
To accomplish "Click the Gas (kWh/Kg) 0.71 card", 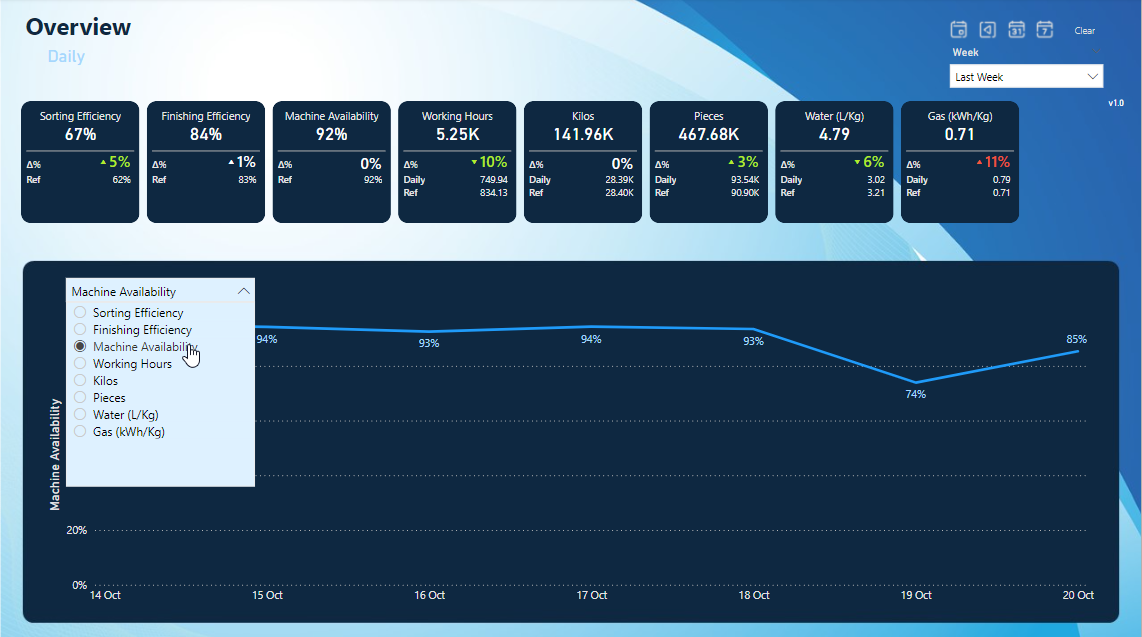I will tap(959, 161).
